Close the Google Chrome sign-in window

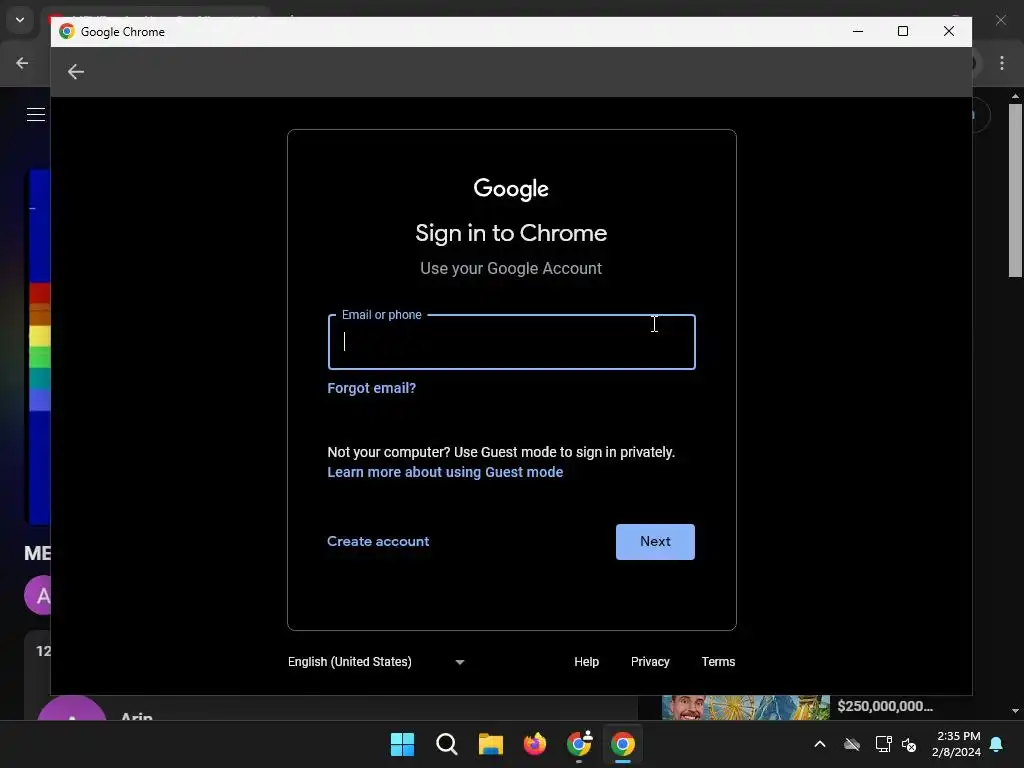click(949, 31)
